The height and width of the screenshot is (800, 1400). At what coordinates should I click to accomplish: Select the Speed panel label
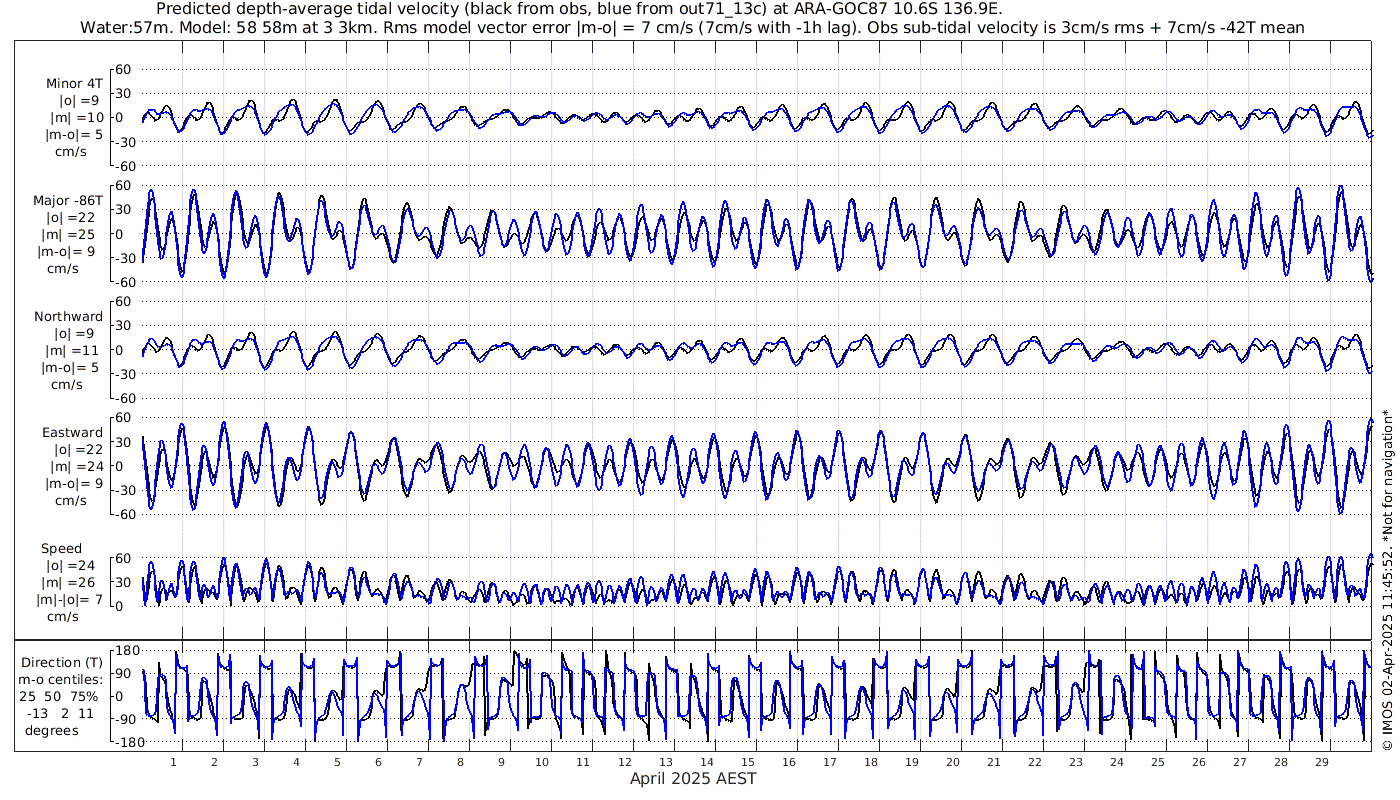point(61,549)
